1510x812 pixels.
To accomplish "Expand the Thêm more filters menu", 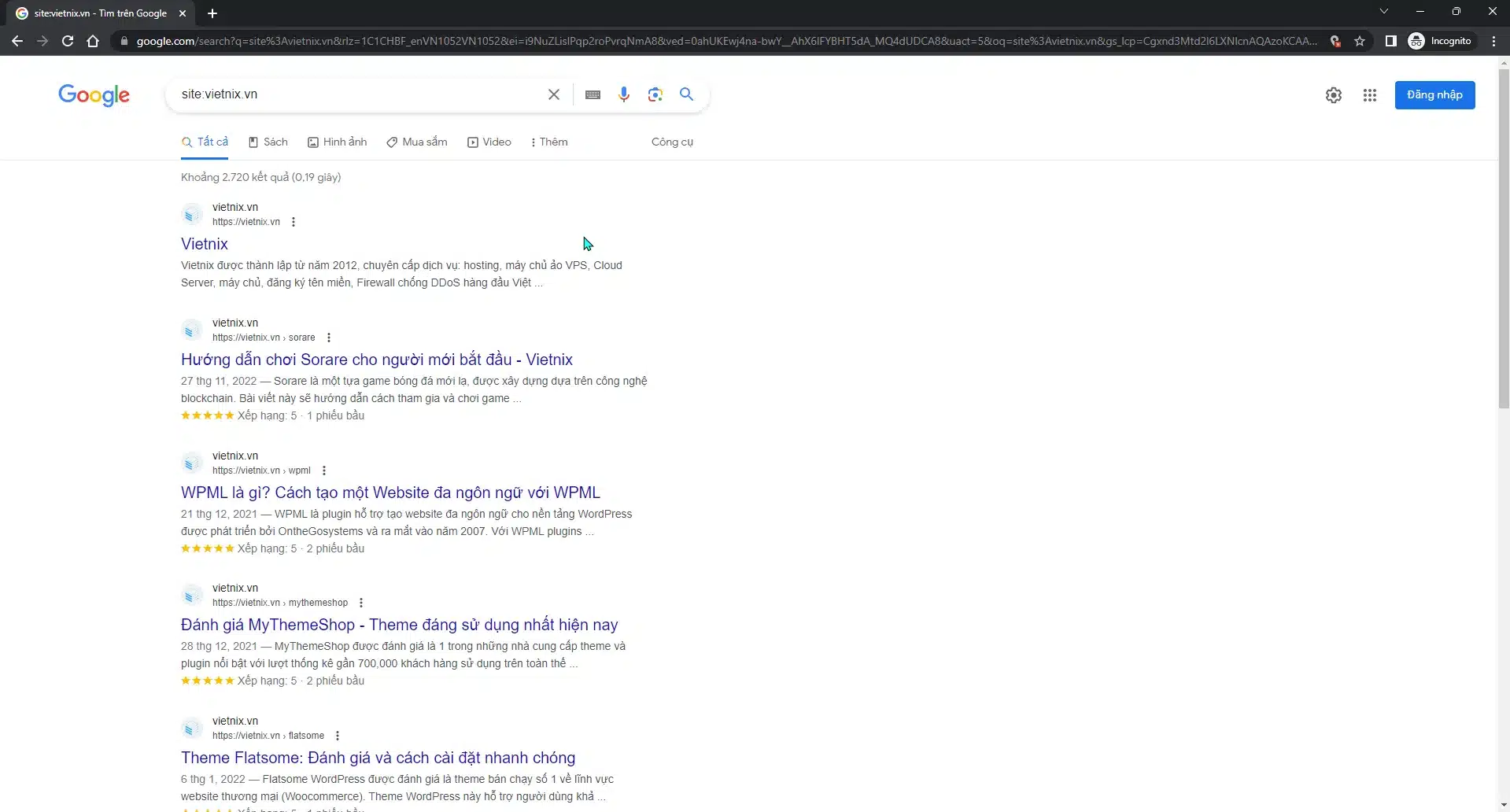I will click(548, 142).
